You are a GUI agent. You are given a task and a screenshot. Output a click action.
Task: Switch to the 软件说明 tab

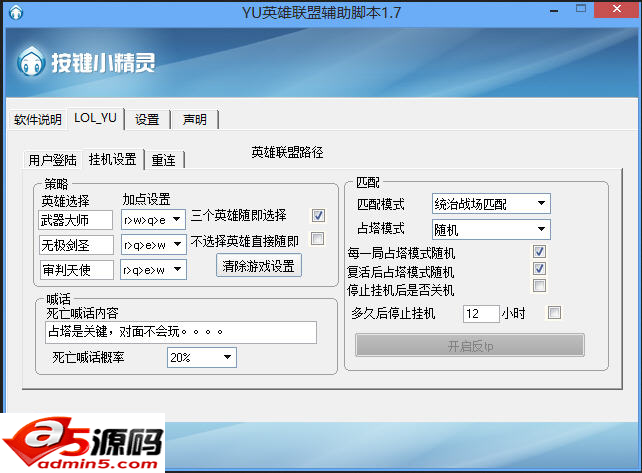click(x=38, y=120)
